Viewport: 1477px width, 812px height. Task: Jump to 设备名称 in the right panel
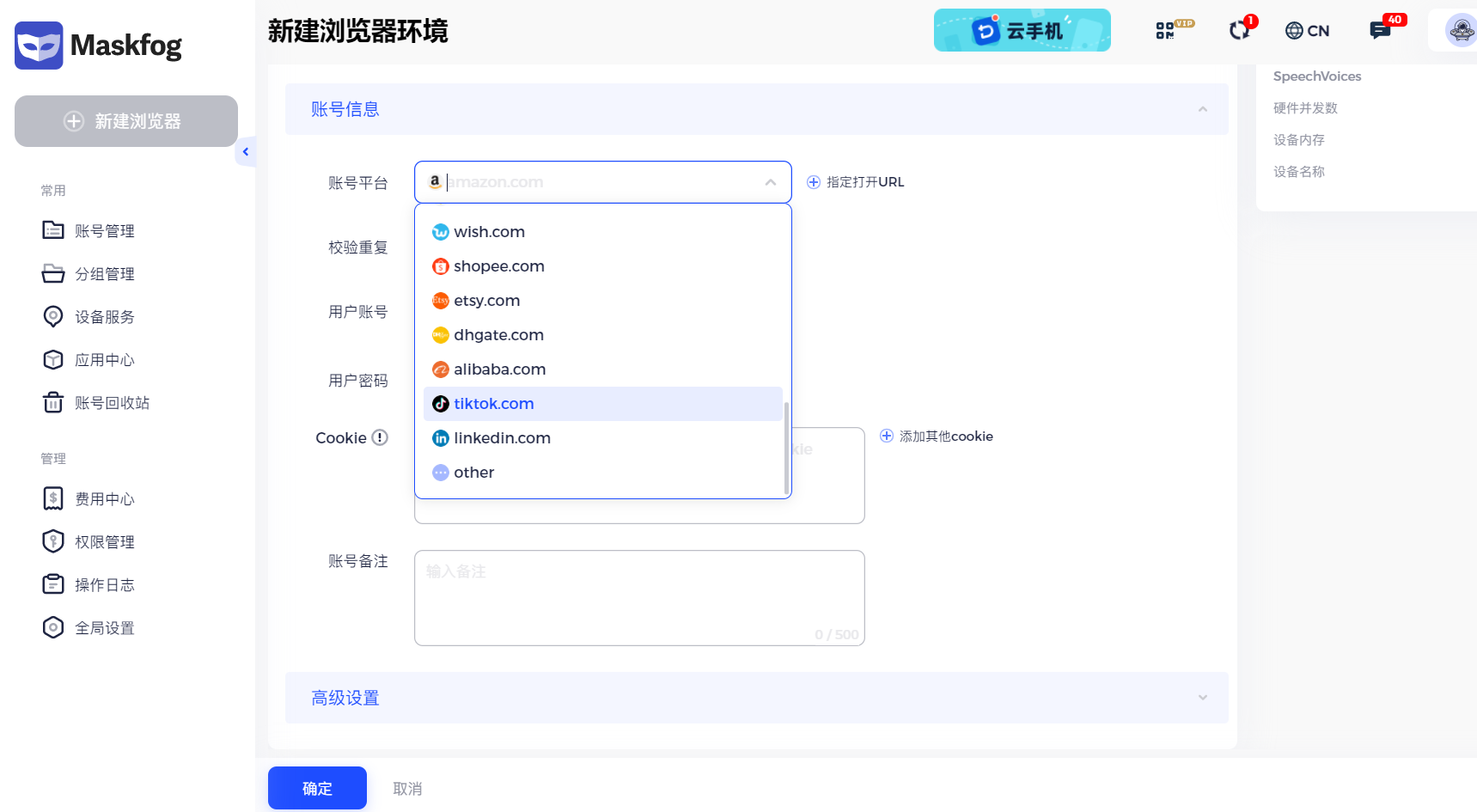pos(1298,172)
